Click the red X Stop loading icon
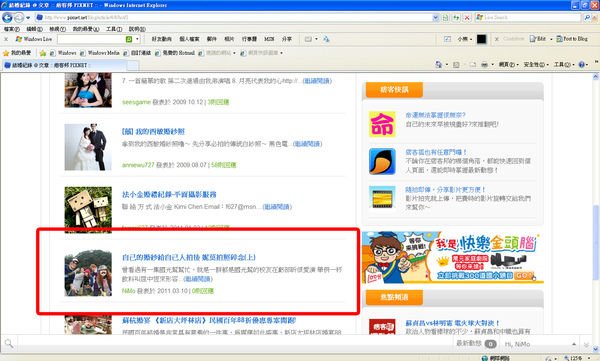This screenshot has height=361, width=600. (467, 18)
